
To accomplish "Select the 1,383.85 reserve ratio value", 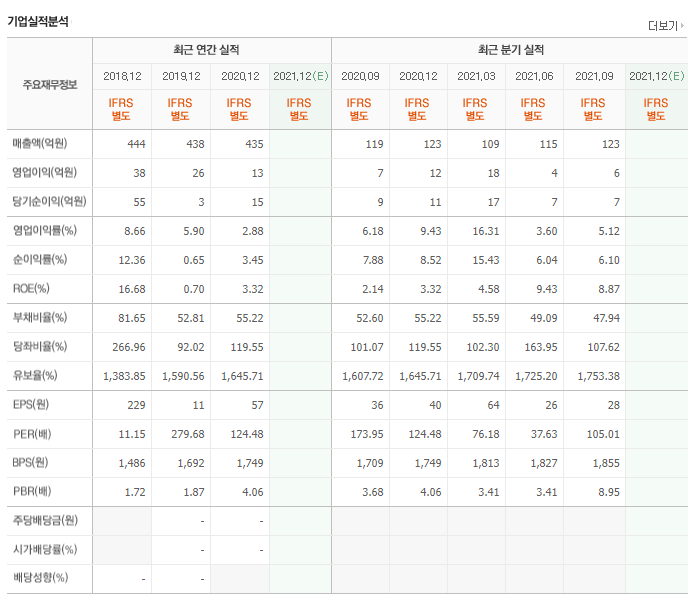I will 124,376.
